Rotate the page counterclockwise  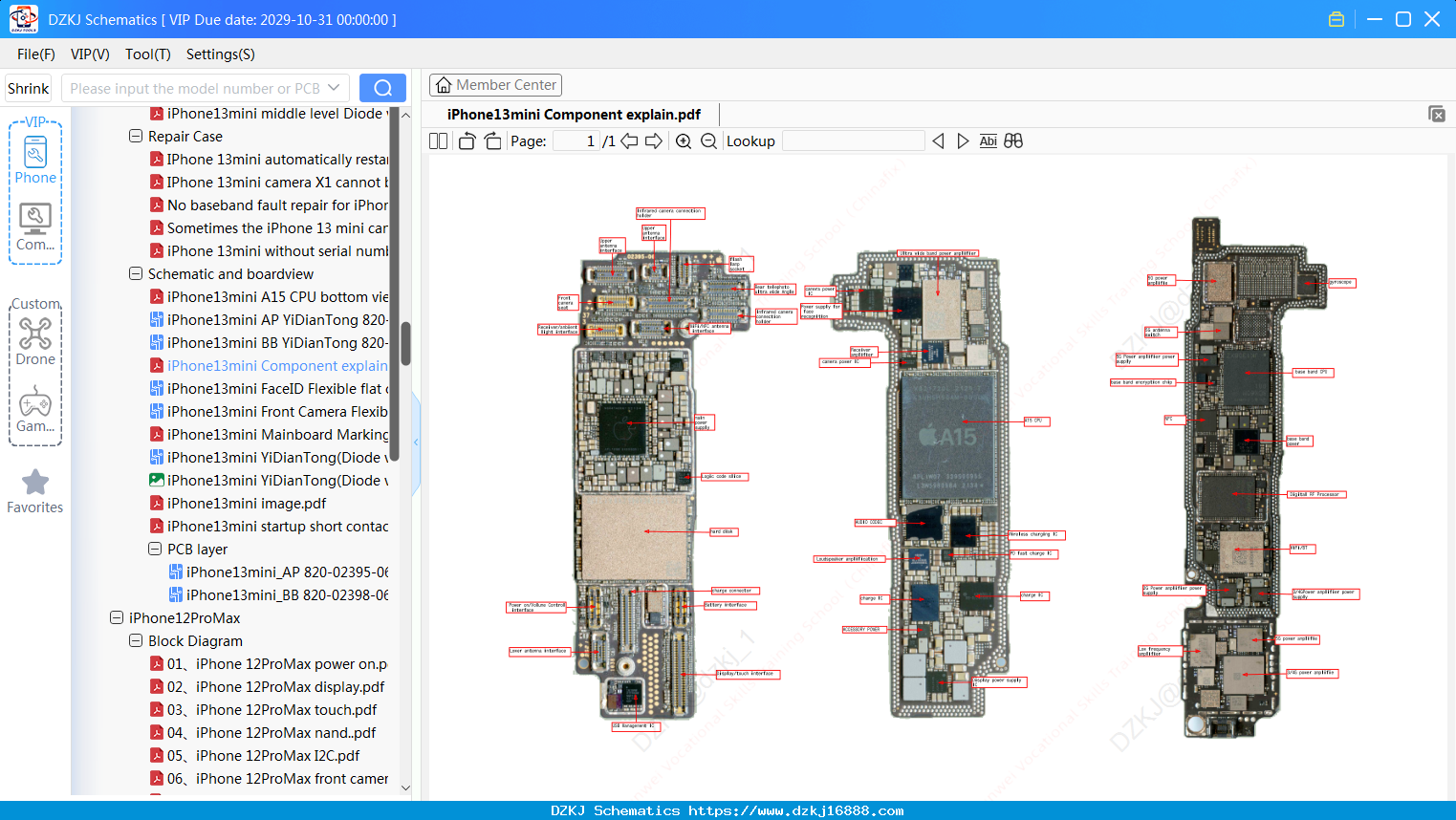pos(467,141)
